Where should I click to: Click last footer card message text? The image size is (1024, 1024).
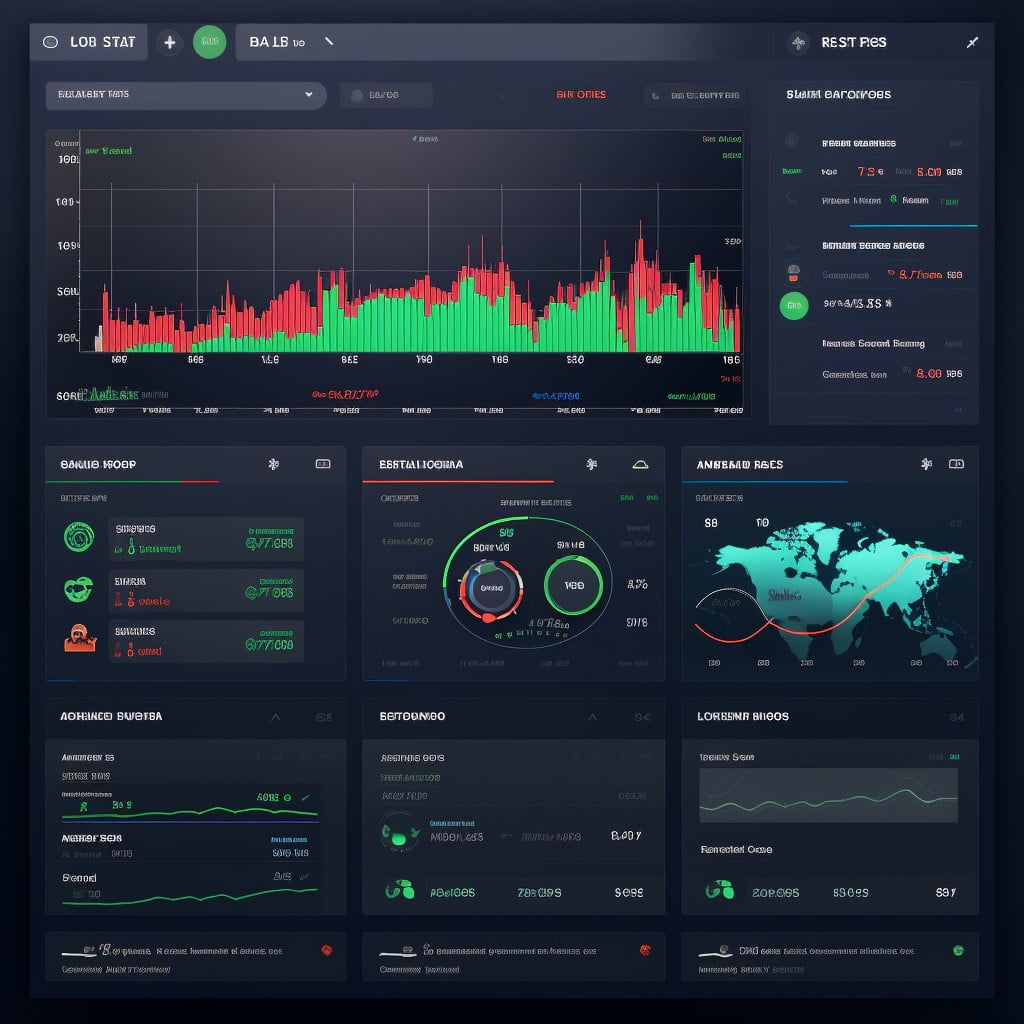click(x=826, y=951)
